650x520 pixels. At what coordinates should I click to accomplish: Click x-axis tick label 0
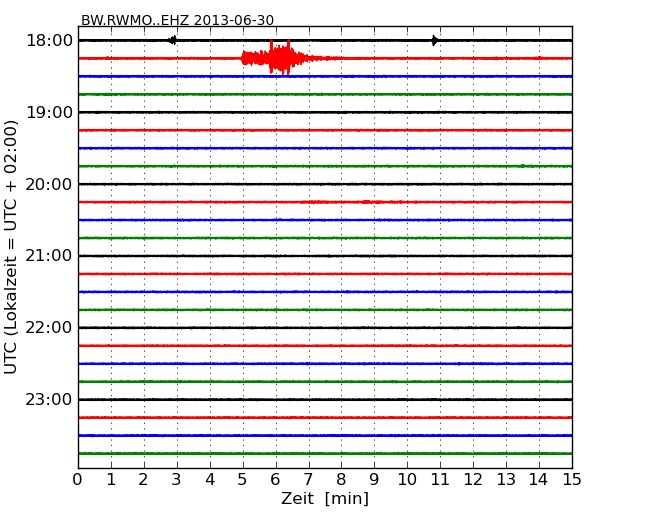78,480
